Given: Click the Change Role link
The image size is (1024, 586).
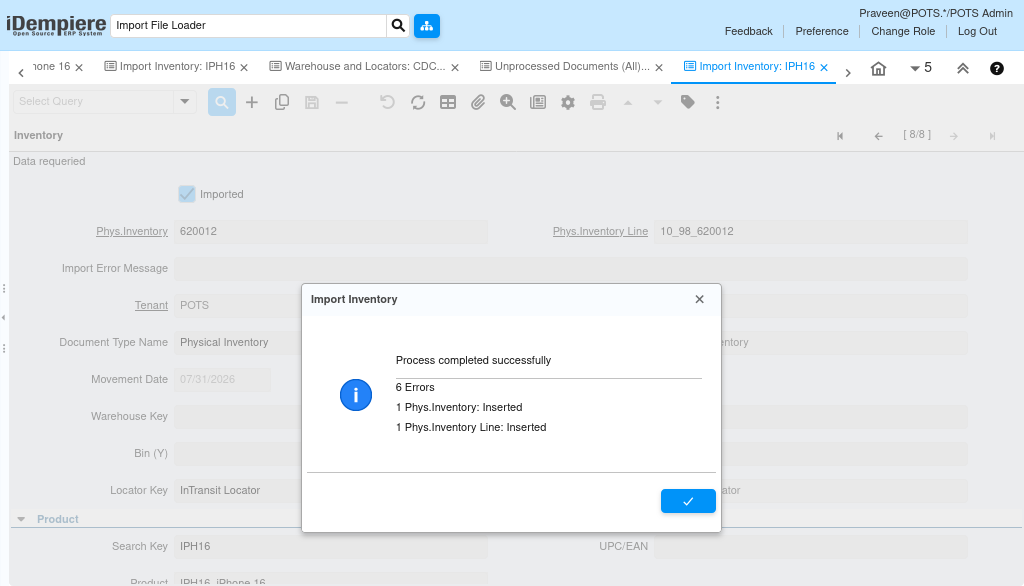Looking at the screenshot, I should tap(903, 31).
